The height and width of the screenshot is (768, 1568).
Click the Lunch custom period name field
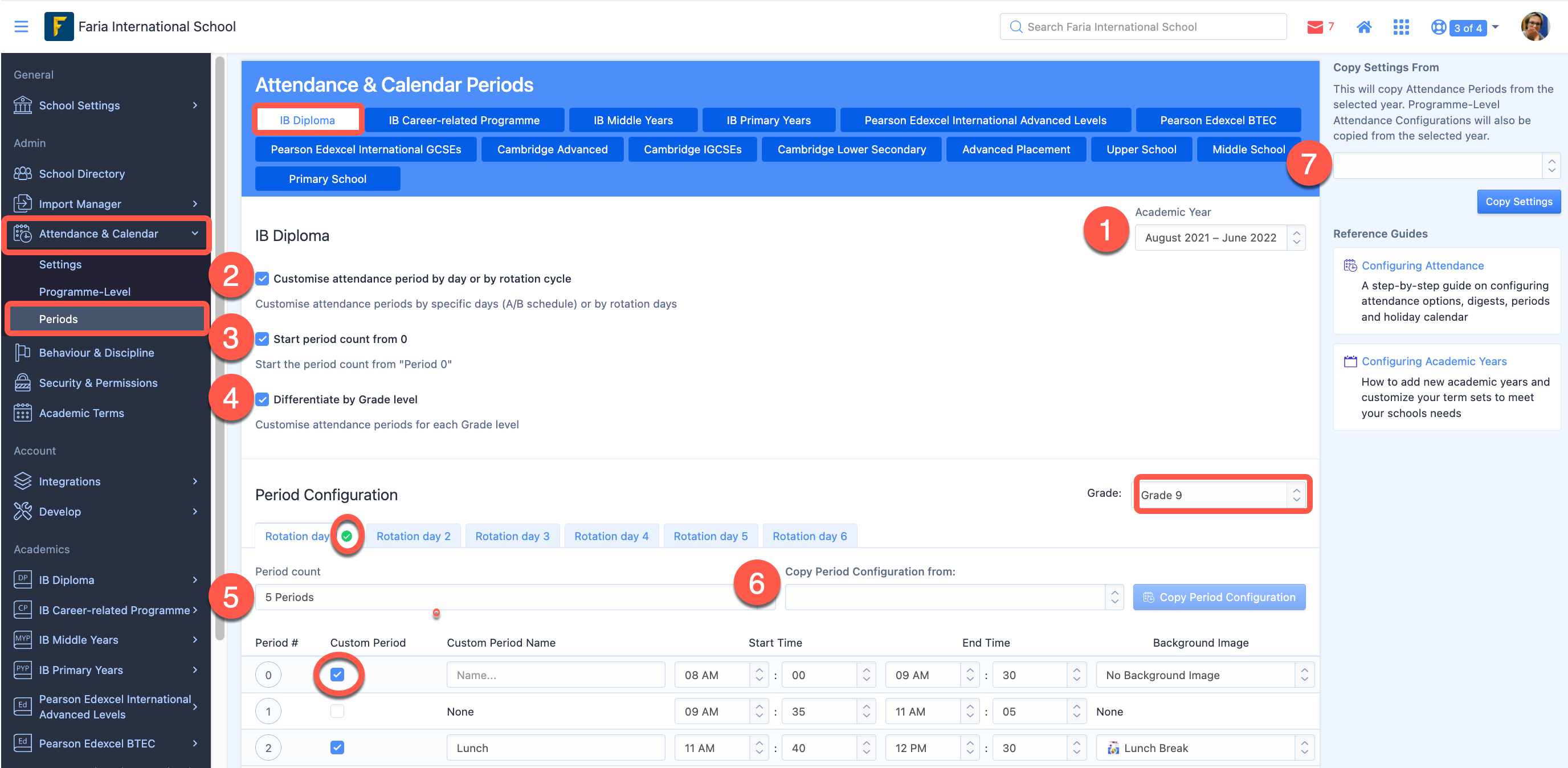pyautogui.click(x=555, y=748)
